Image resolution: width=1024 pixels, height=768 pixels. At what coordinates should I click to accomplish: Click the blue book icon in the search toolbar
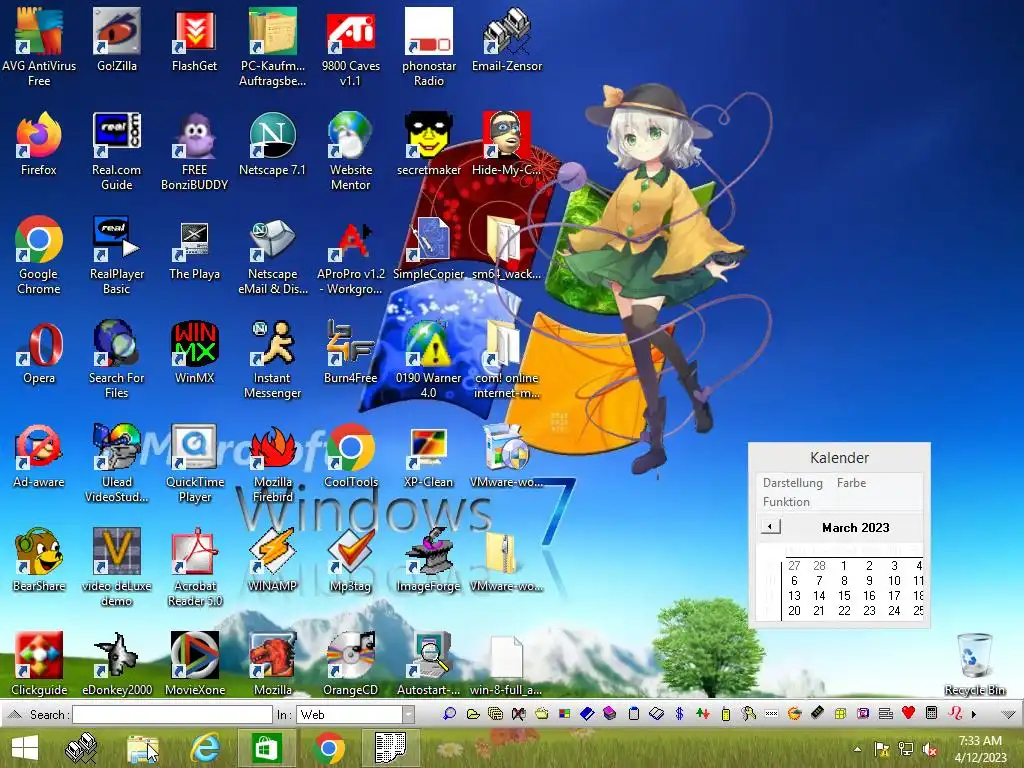587,714
